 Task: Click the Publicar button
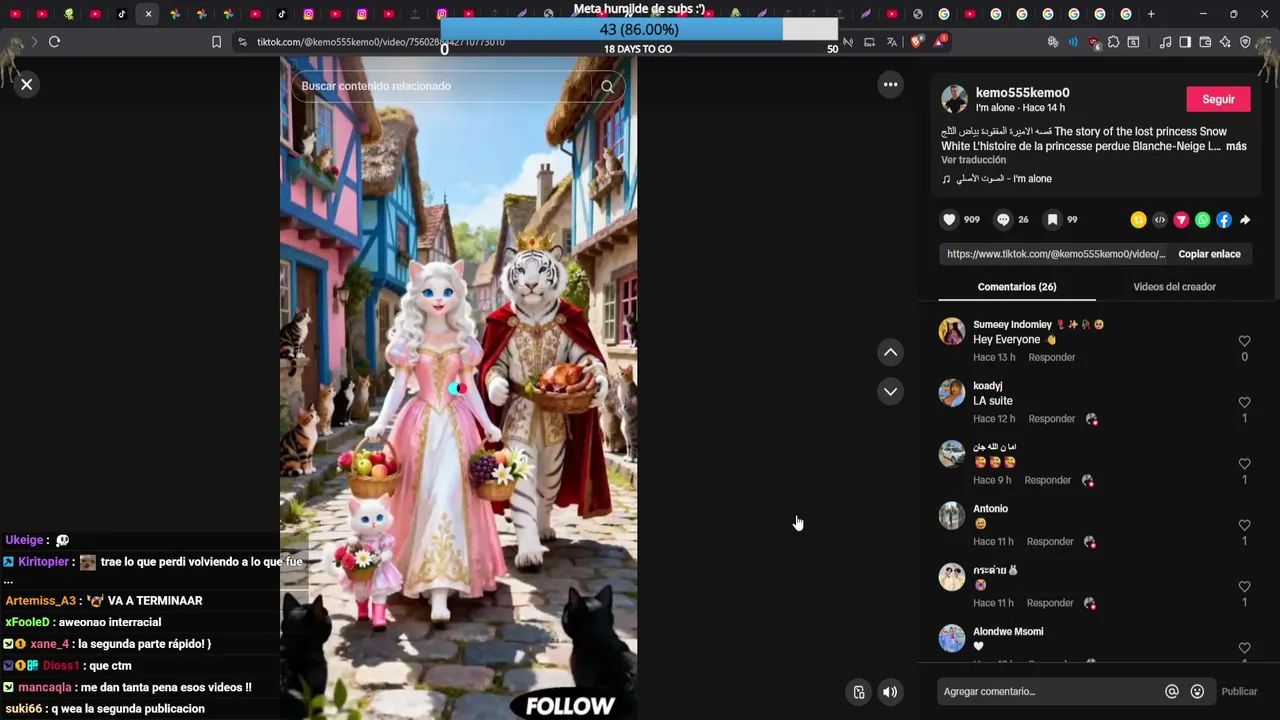(1239, 692)
